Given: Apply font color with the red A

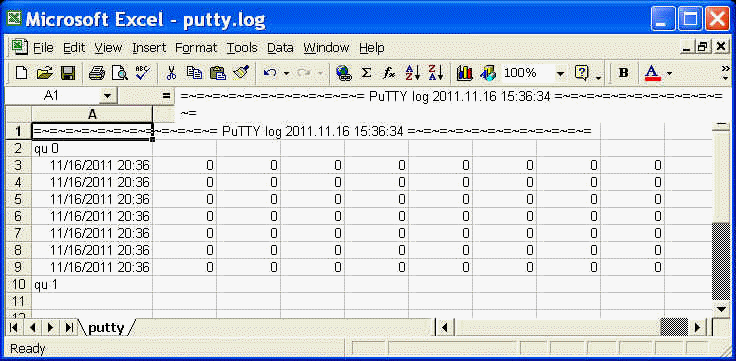Looking at the screenshot, I should 652,73.
